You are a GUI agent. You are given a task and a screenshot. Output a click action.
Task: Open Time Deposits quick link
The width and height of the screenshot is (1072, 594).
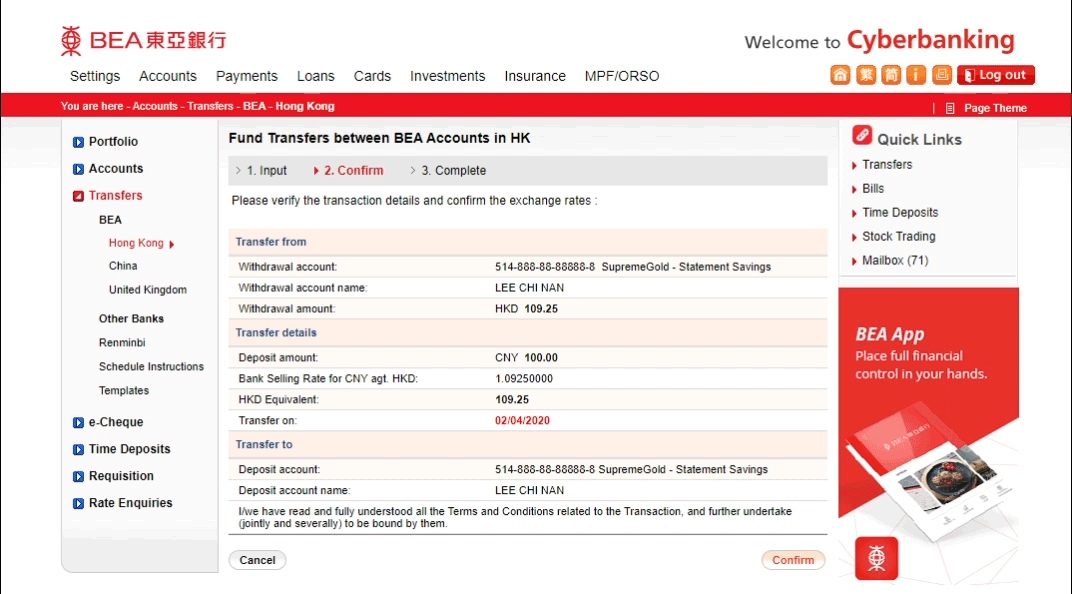pyautogui.click(x=900, y=213)
